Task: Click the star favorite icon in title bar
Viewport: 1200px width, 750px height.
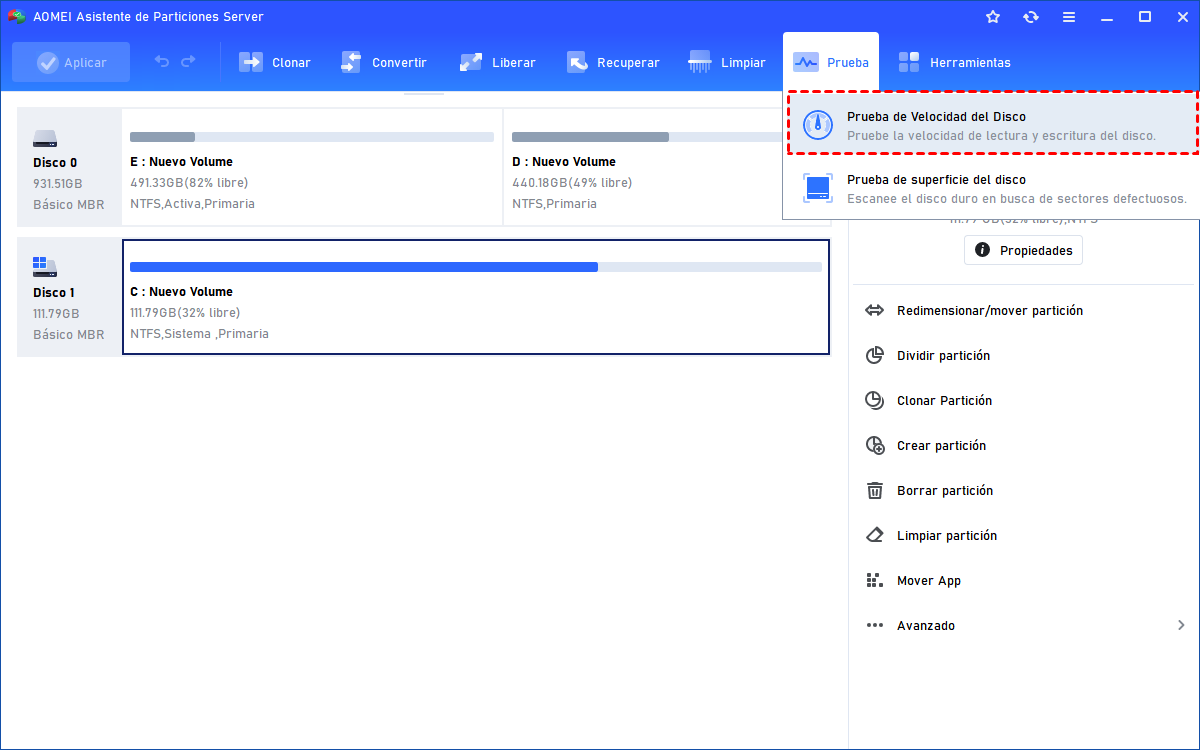Action: (x=993, y=17)
